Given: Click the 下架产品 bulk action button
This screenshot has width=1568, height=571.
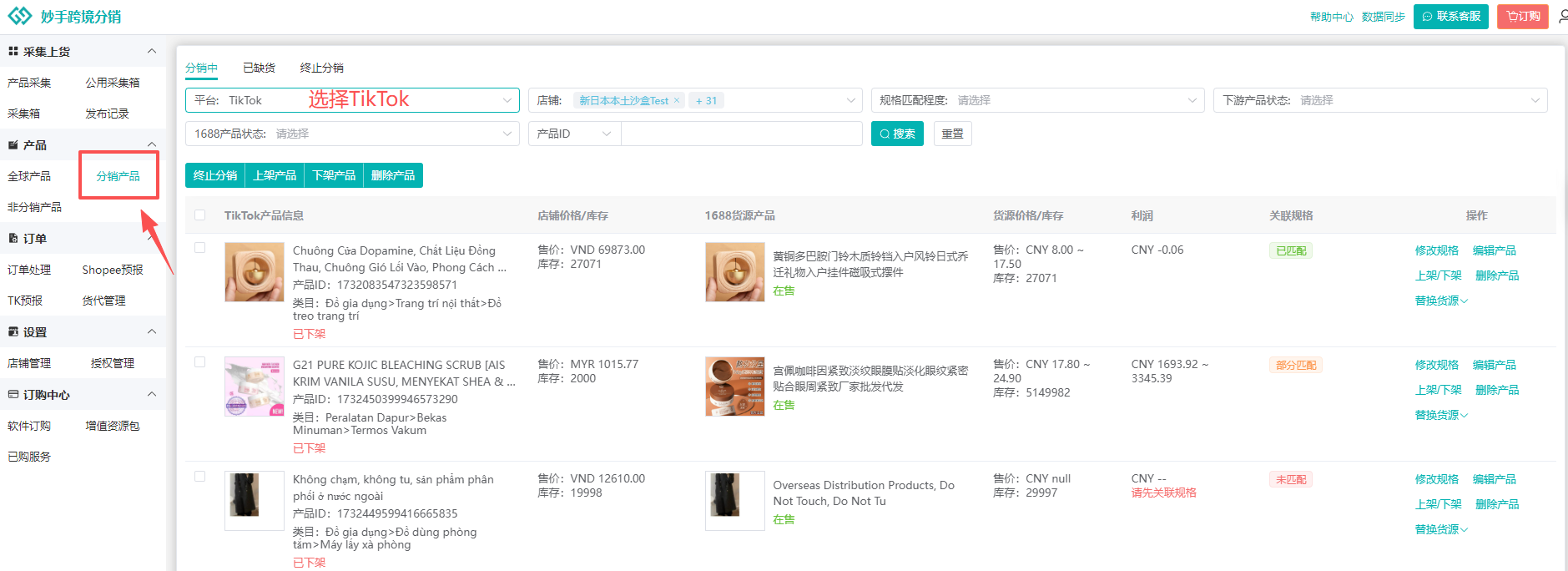Looking at the screenshot, I should tap(334, 175).
